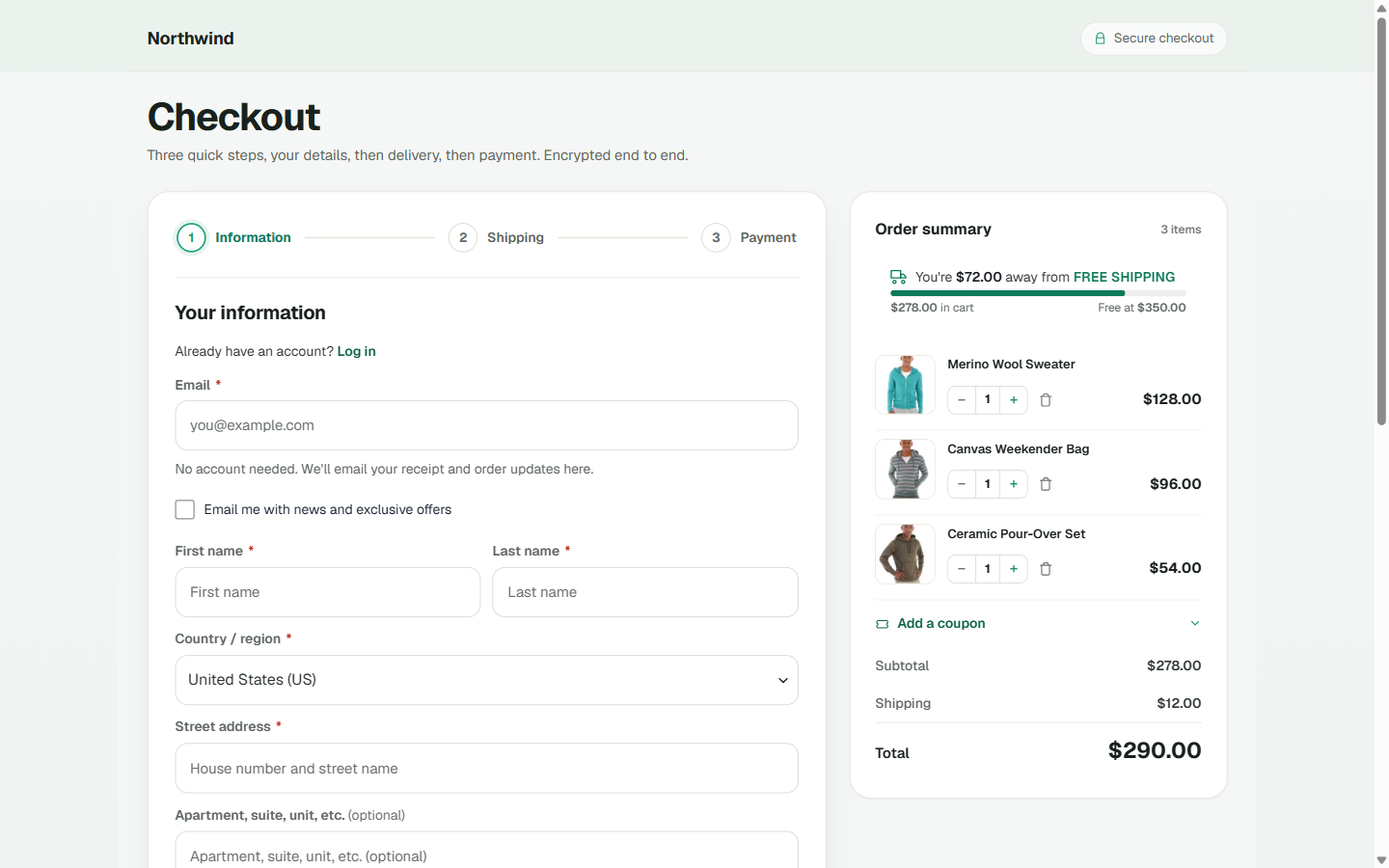Delete Canvas Weekender Bag with trash icon
This screenshot has width=1389, height=868.
[1046, 484]
